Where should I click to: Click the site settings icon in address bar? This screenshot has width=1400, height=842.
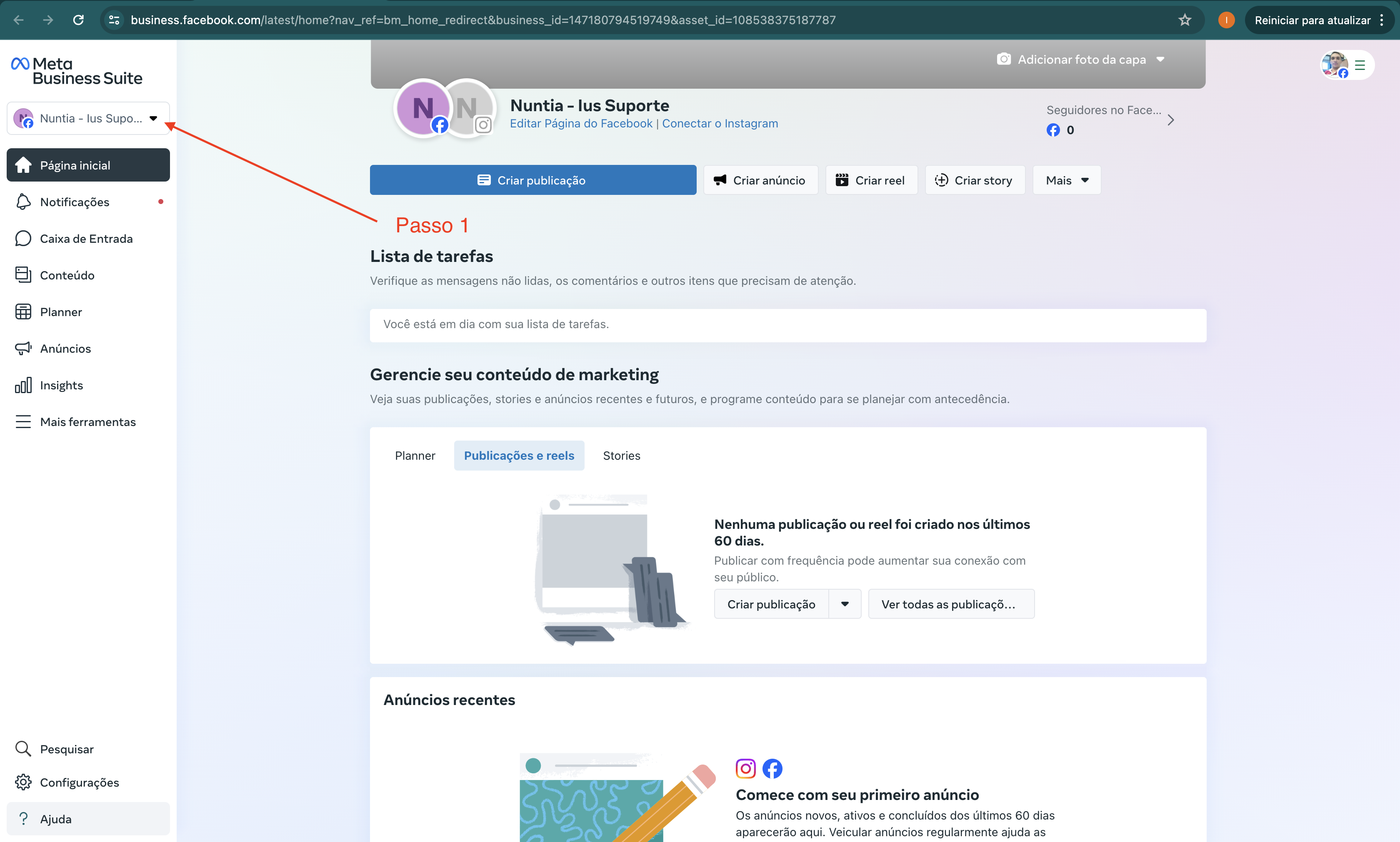point(114,20)
